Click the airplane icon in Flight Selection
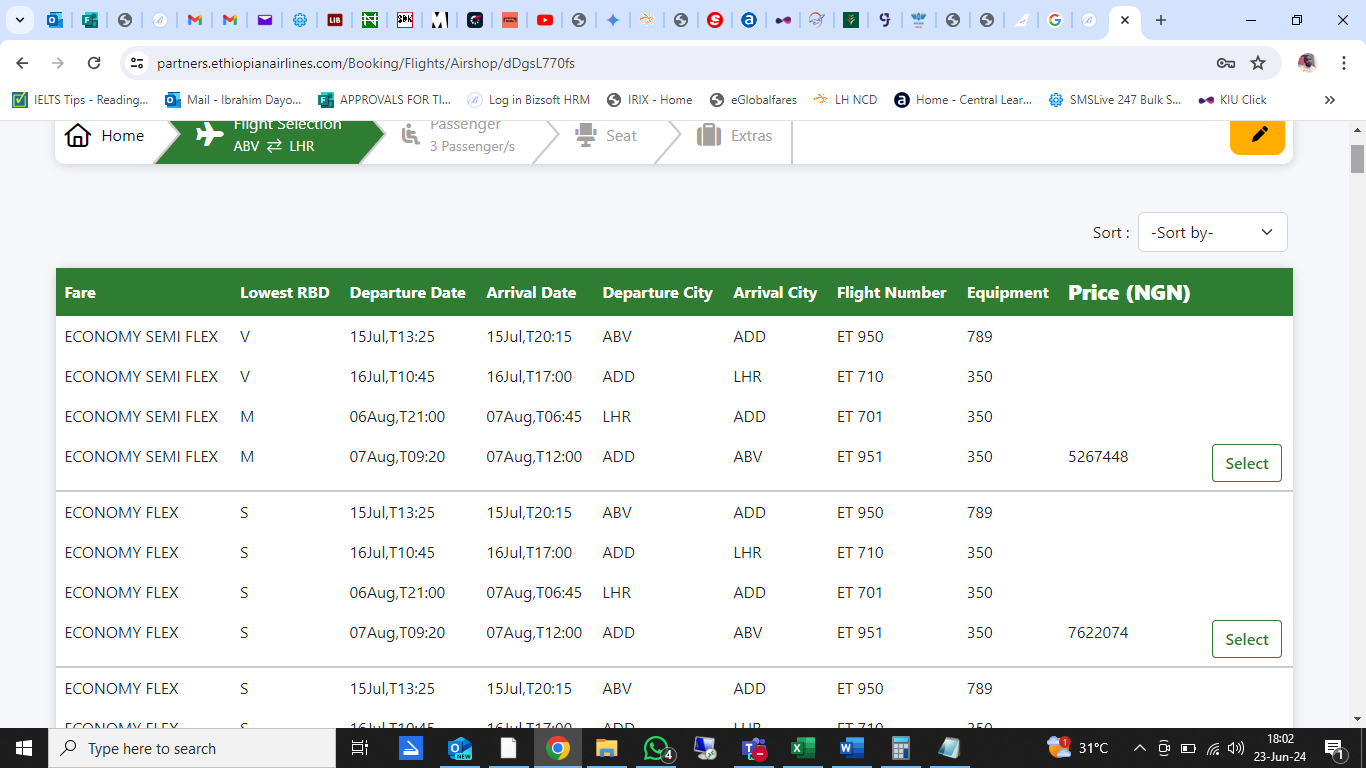 click(210, 135)
